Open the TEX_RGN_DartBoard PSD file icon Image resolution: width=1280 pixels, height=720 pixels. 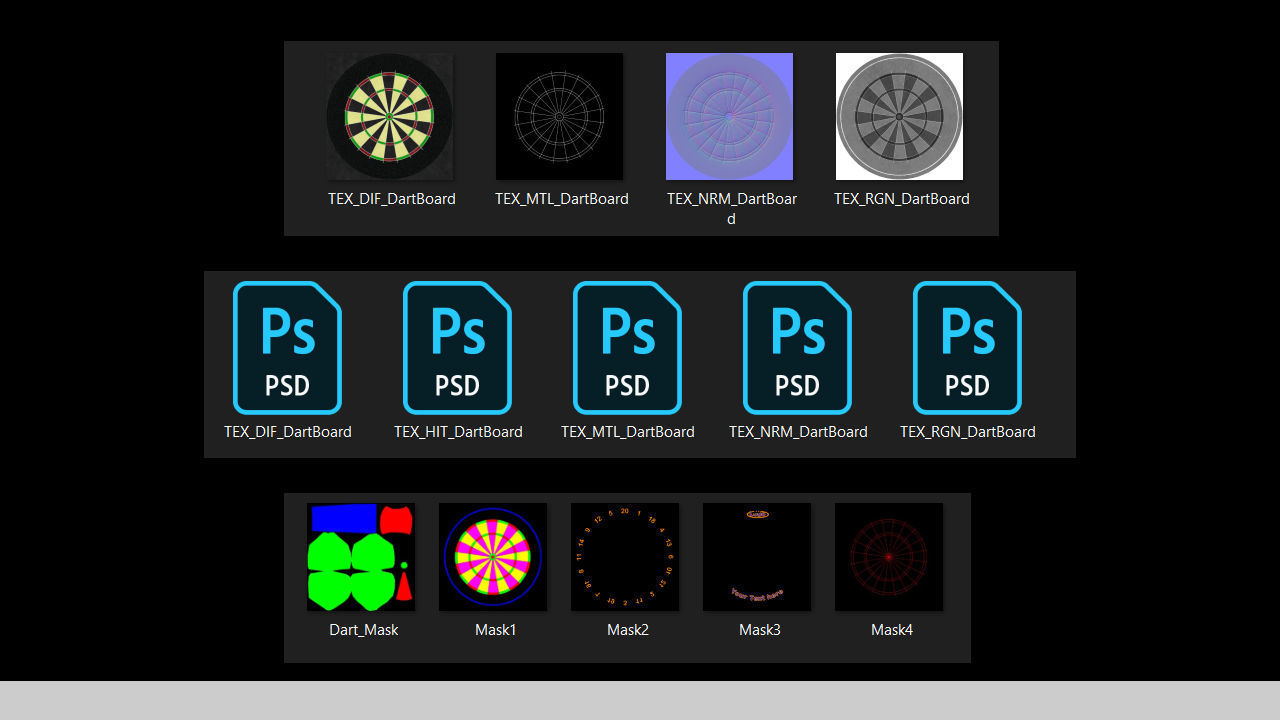pyautogui.click(x=967, y=348)
